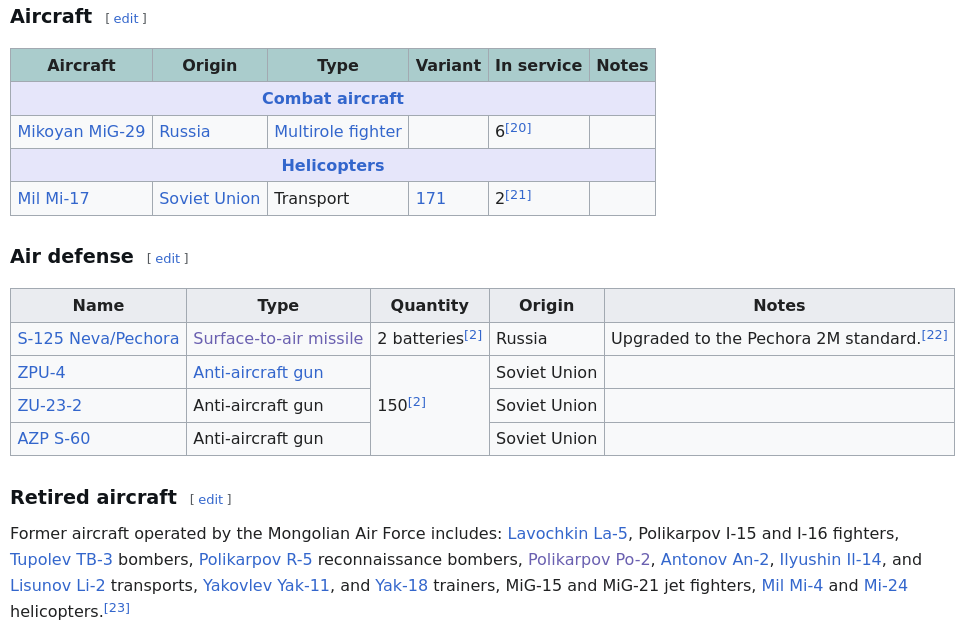The height and width of the screenshot is (638, 968).
Task: Select Soviet Union cell in ZPU-4 row
Action: click(x=547, y=372)
